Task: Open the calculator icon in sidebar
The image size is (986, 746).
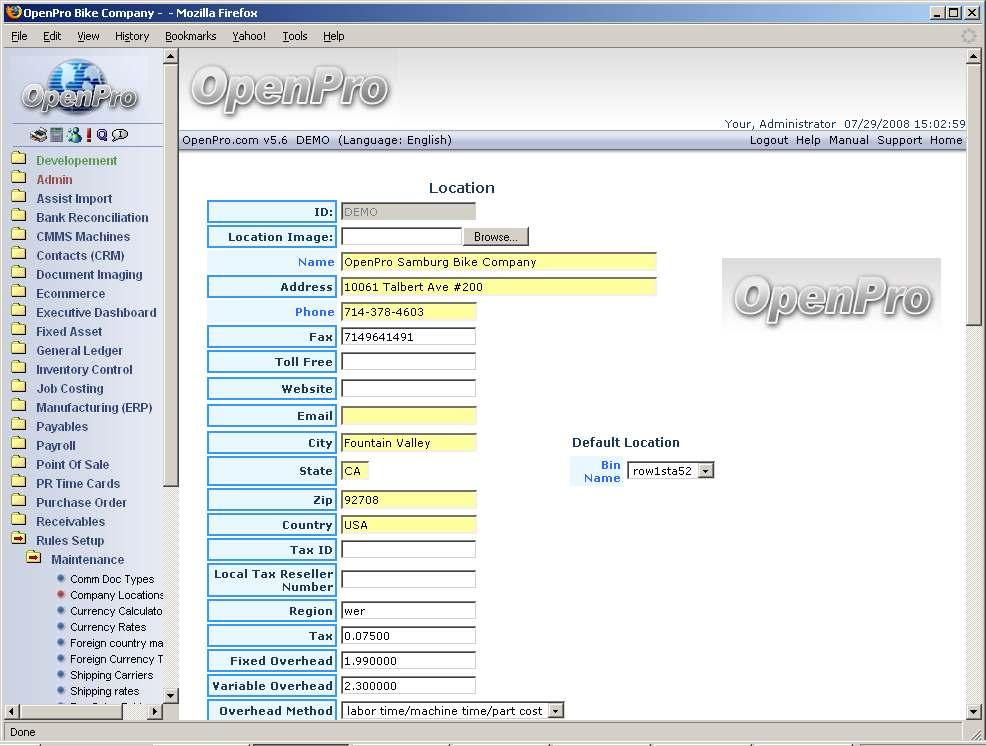Action: pos(57,135)
